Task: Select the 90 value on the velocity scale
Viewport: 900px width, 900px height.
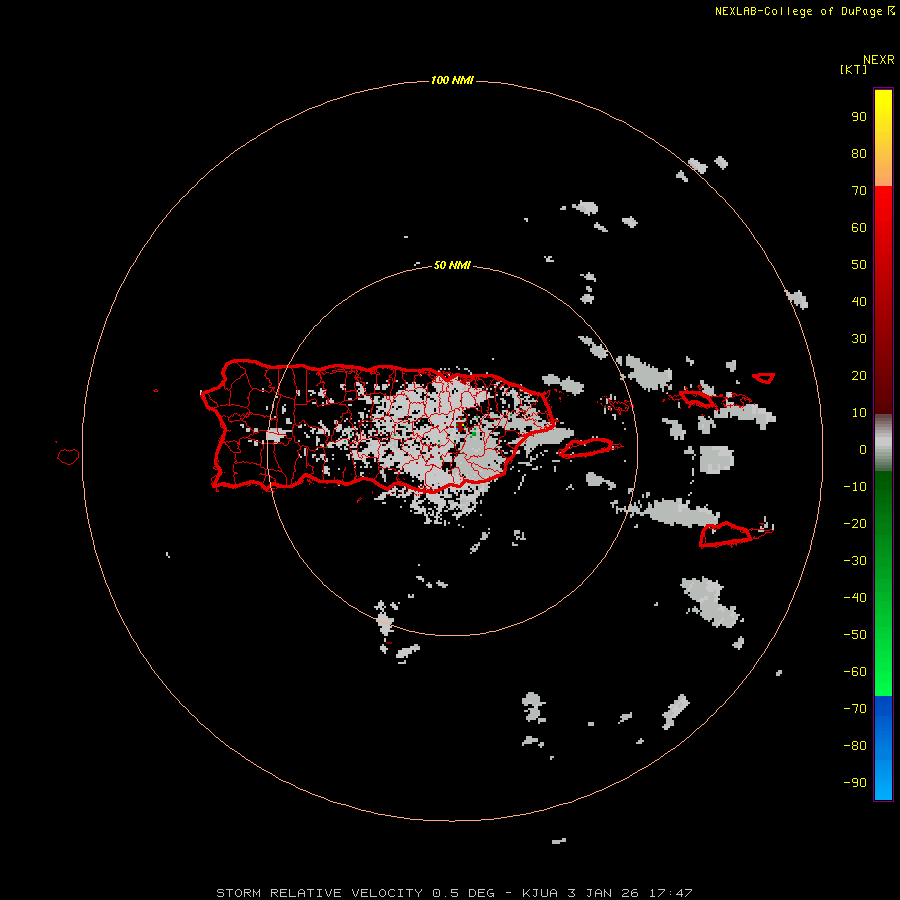Action: click(859, 117)
